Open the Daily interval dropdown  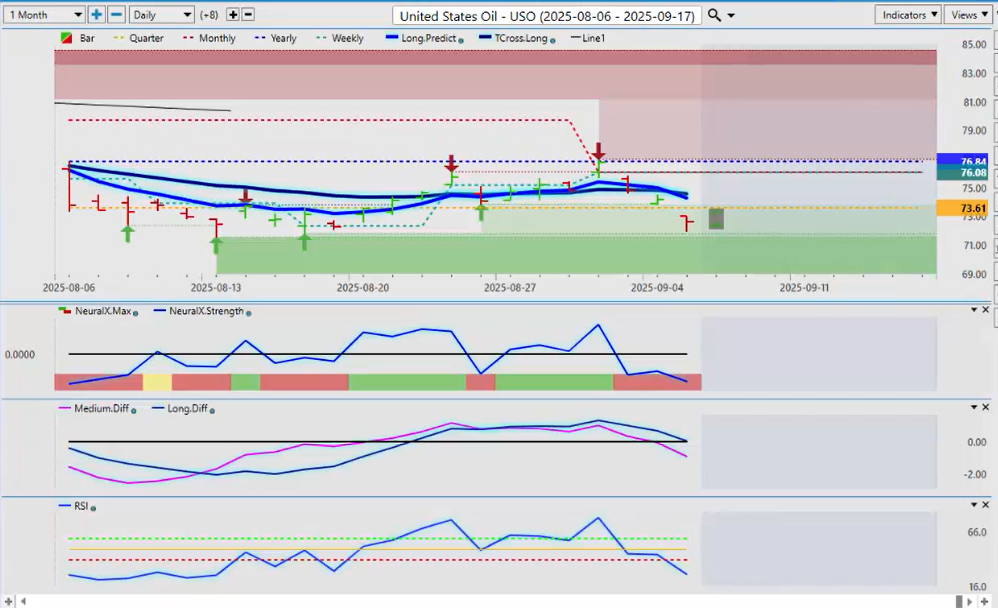[161, 15]
